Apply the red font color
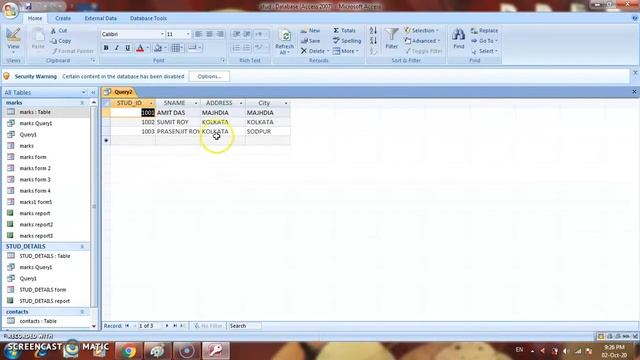 click(x=140, y=48)
